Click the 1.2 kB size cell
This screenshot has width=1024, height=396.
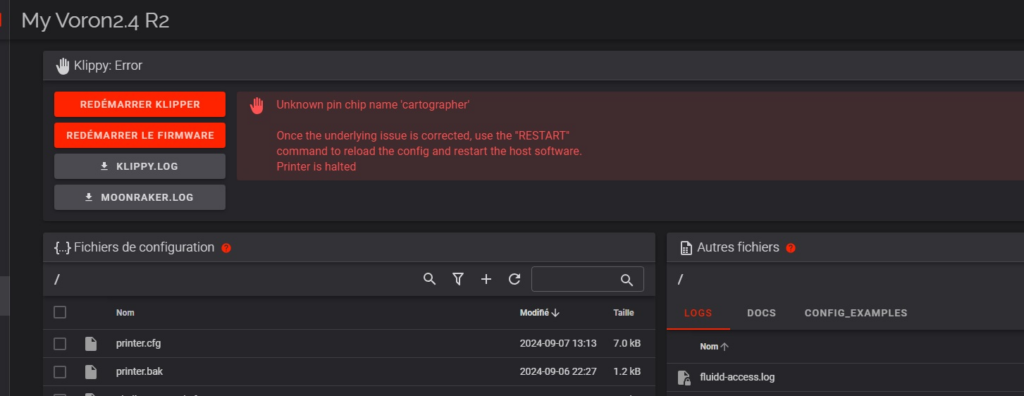(627, 372)
